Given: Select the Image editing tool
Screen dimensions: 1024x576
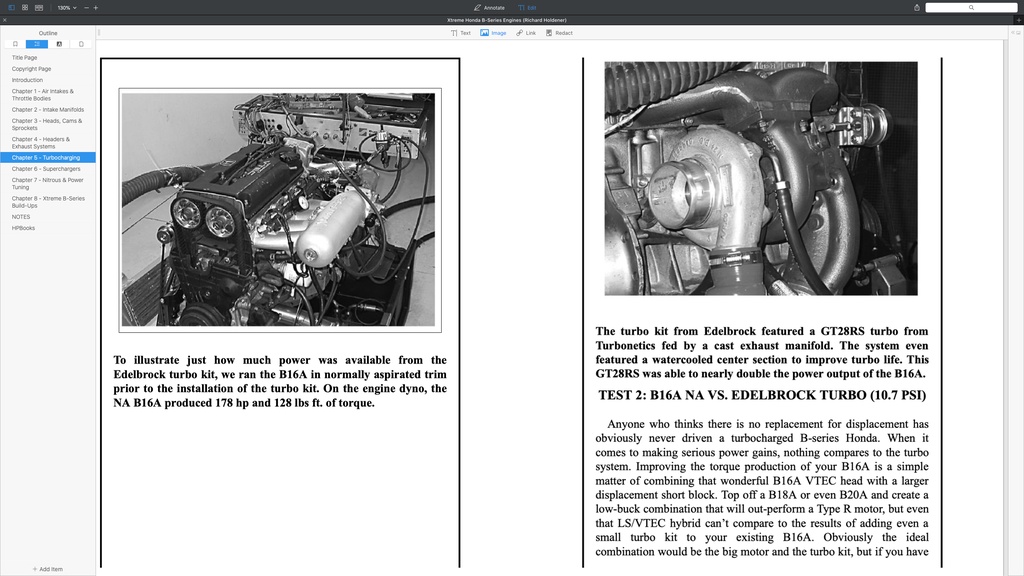Looking at the screenshot, I should pos(491,32).
